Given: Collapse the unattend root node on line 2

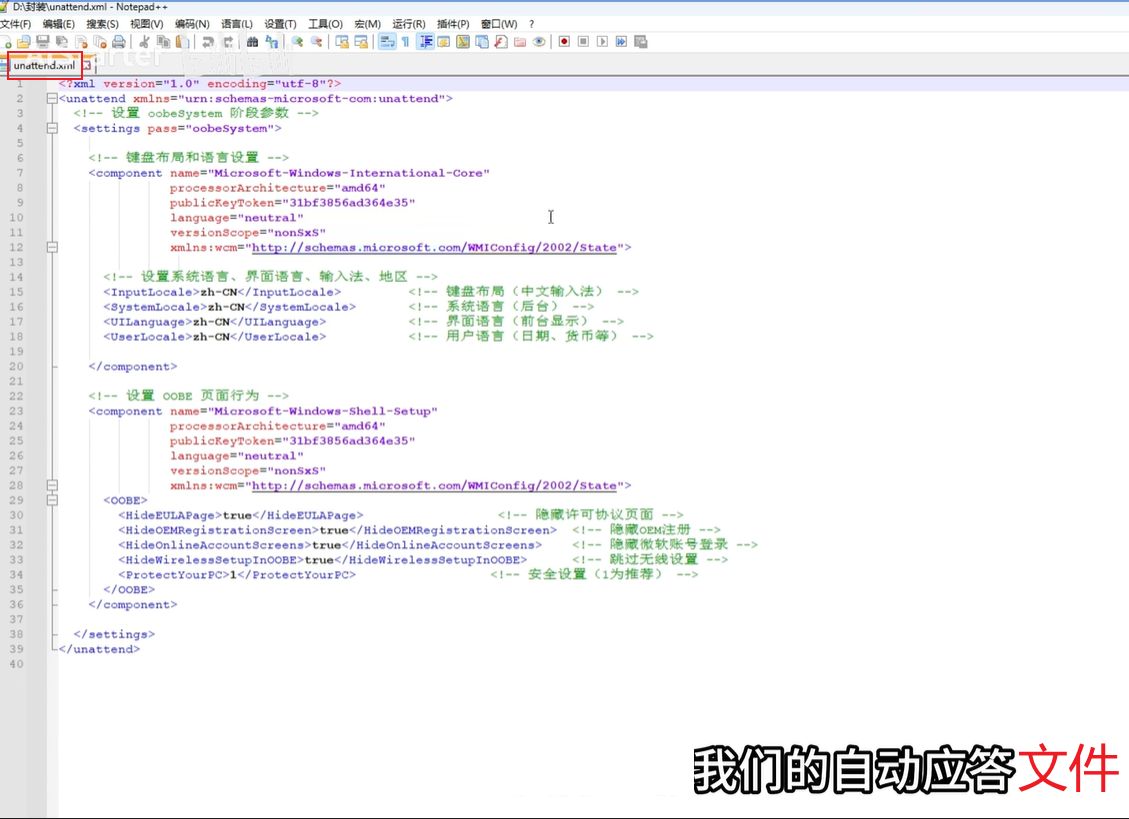Looking at the screenshot, I should [51, 99].
